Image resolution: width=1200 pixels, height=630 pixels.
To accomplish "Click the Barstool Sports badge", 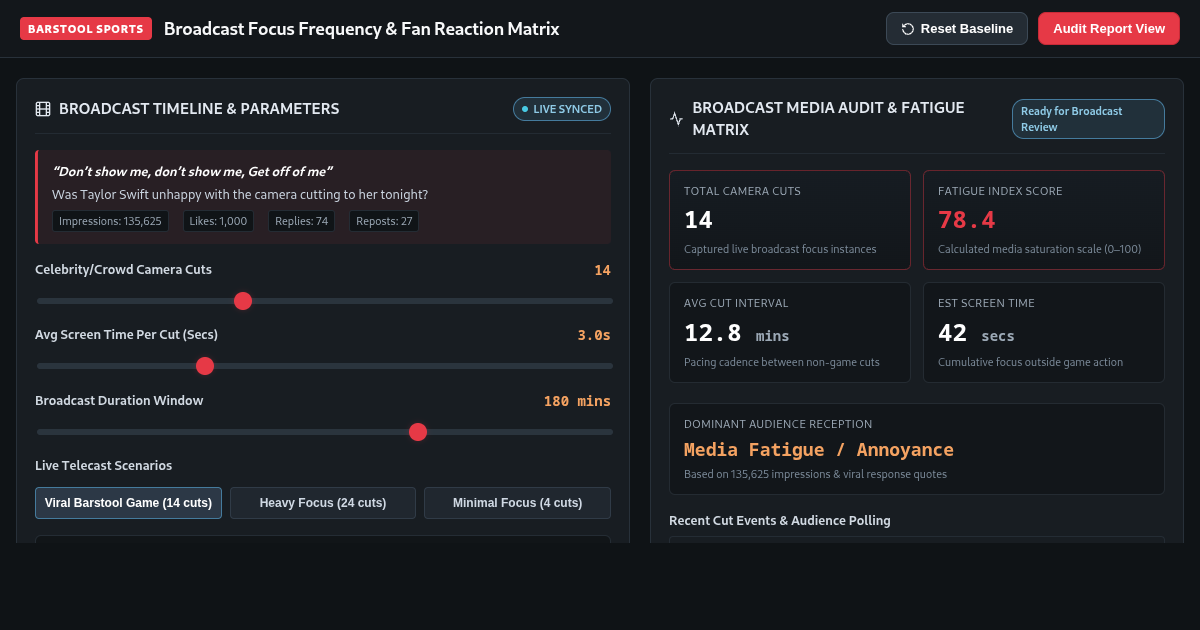I will [86, 29].
